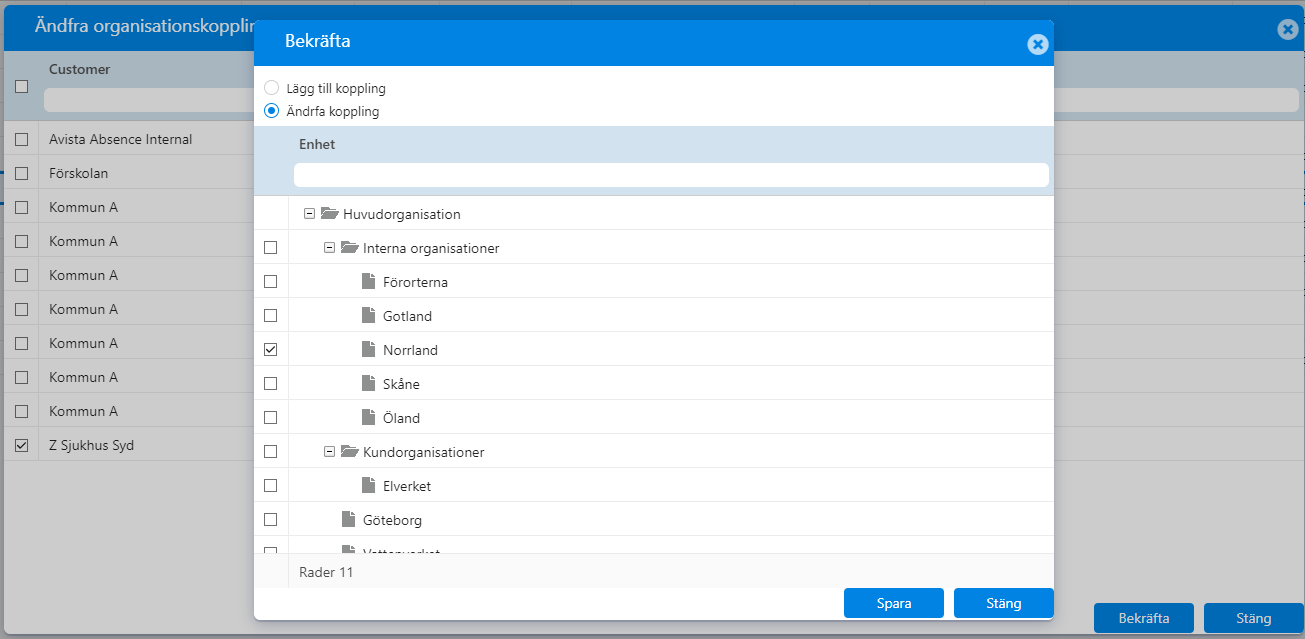Click the Z Sjukhus Syd row text
1305x639 pixels.
tap(91, 445)
